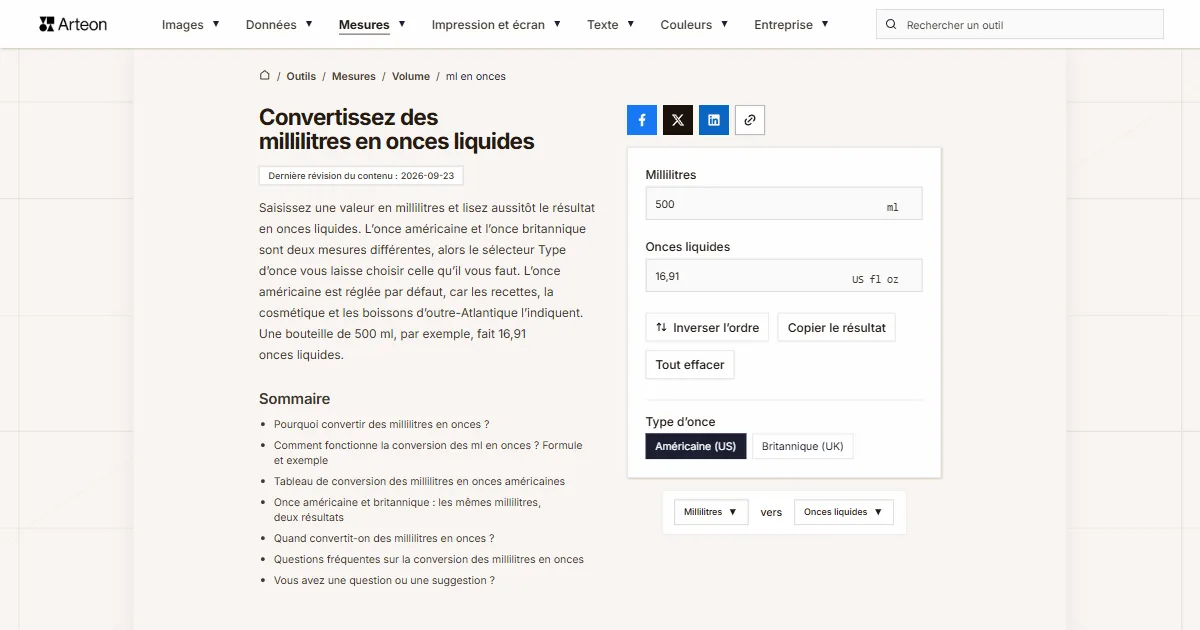
Task: Open 'Comment fonctionne la conversion des ml' link
Action: point(428,453)
